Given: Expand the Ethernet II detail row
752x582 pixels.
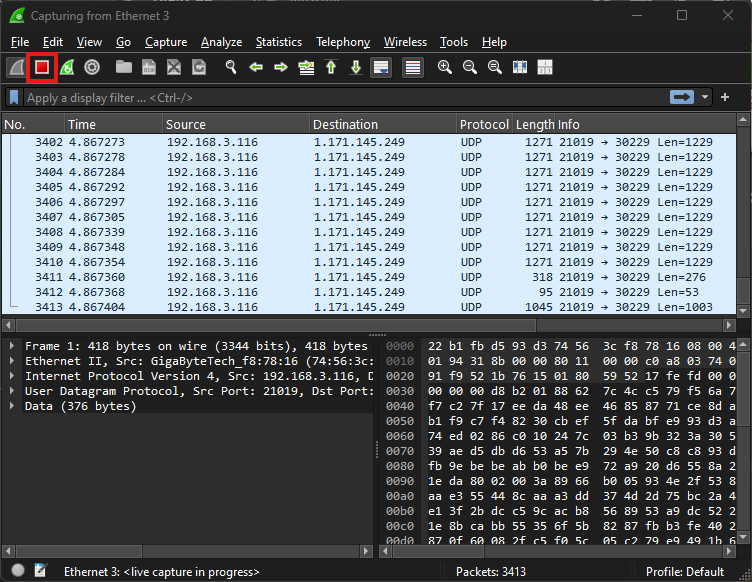Looking at the screenshot, I should point(12,361).
